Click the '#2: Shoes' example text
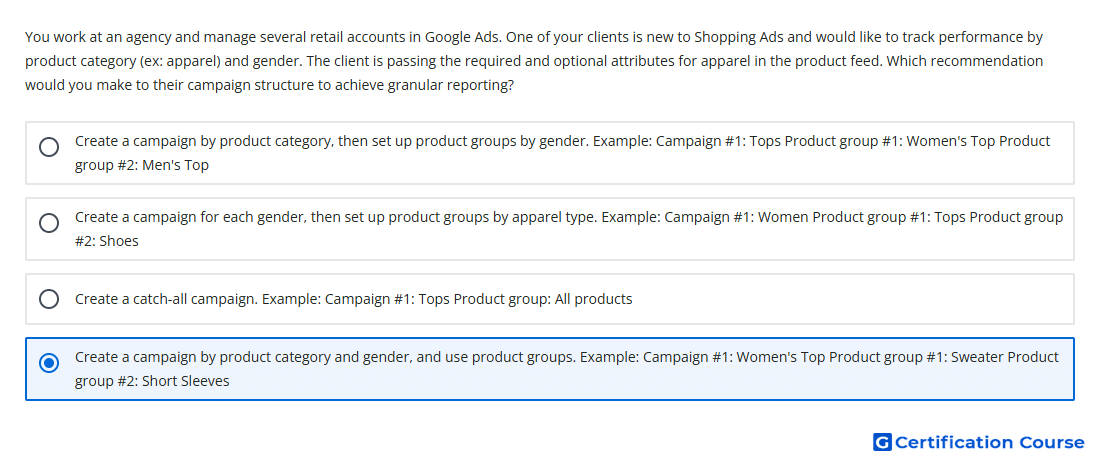 click(107, 241)
